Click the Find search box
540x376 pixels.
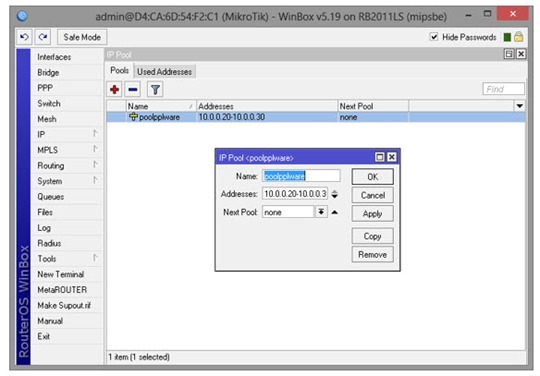(x=503, y=89)
